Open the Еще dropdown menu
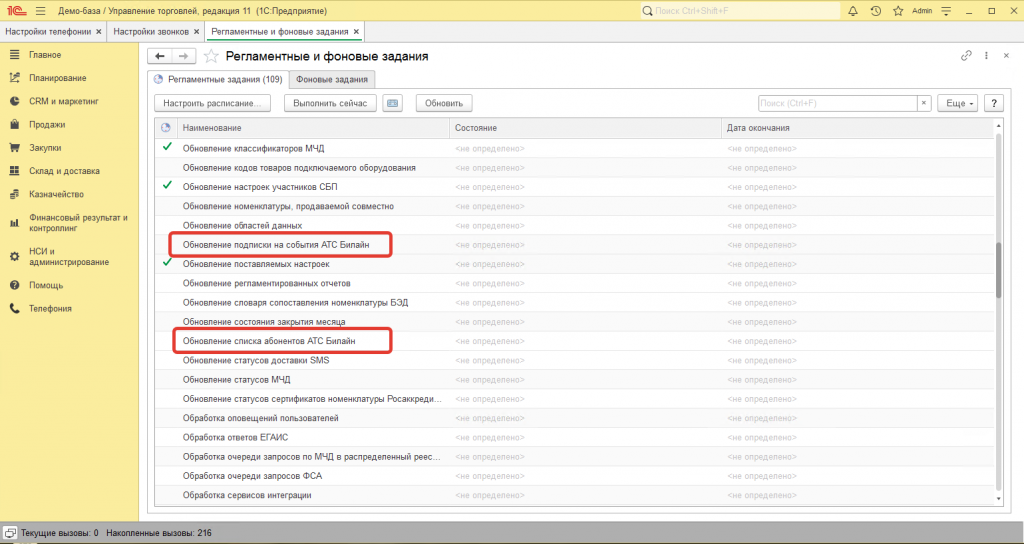 [957, 103]
